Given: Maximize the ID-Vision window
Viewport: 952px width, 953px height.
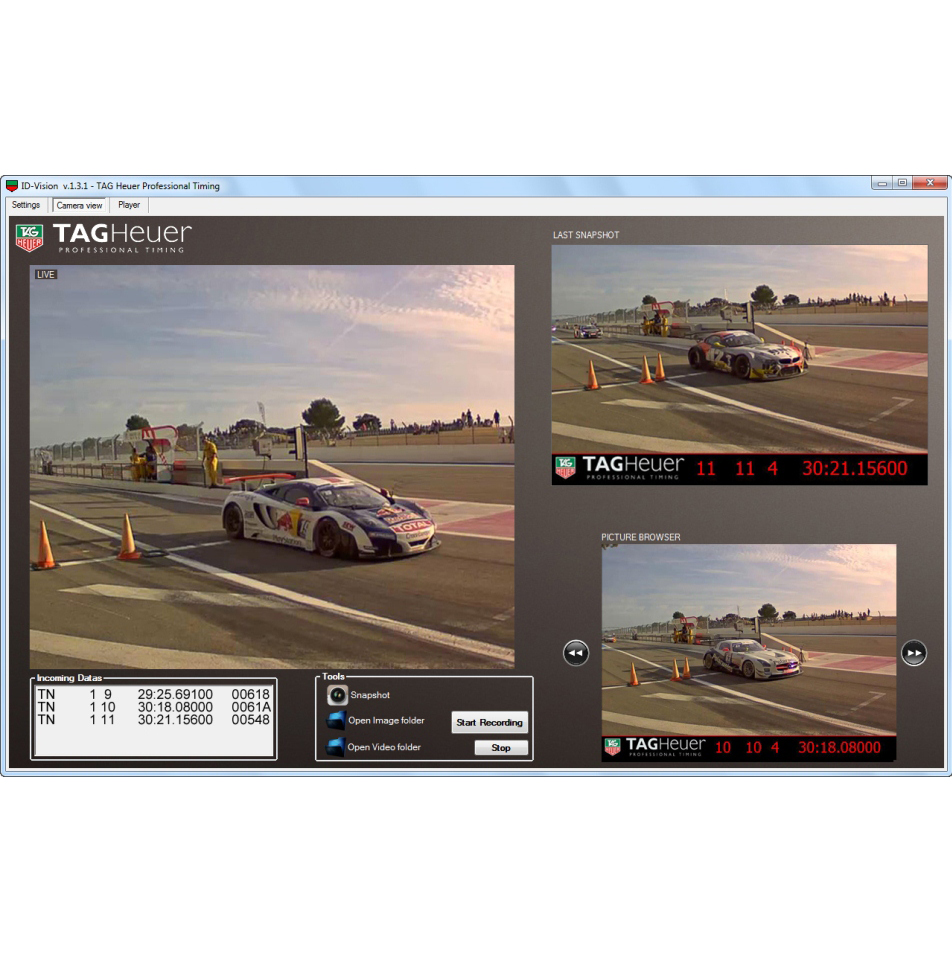Looking at the screenshot, I should coord(902,183).
